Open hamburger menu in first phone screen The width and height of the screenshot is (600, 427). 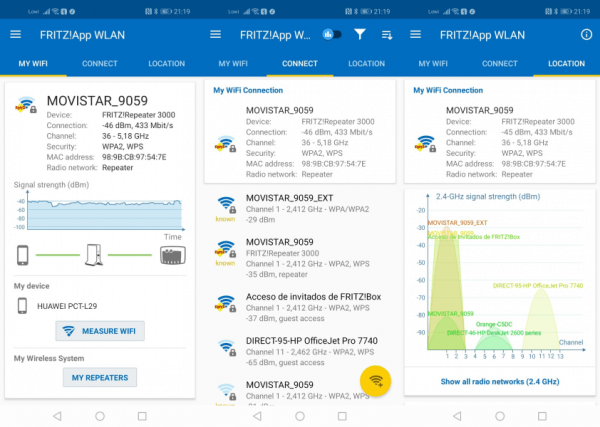15,35
